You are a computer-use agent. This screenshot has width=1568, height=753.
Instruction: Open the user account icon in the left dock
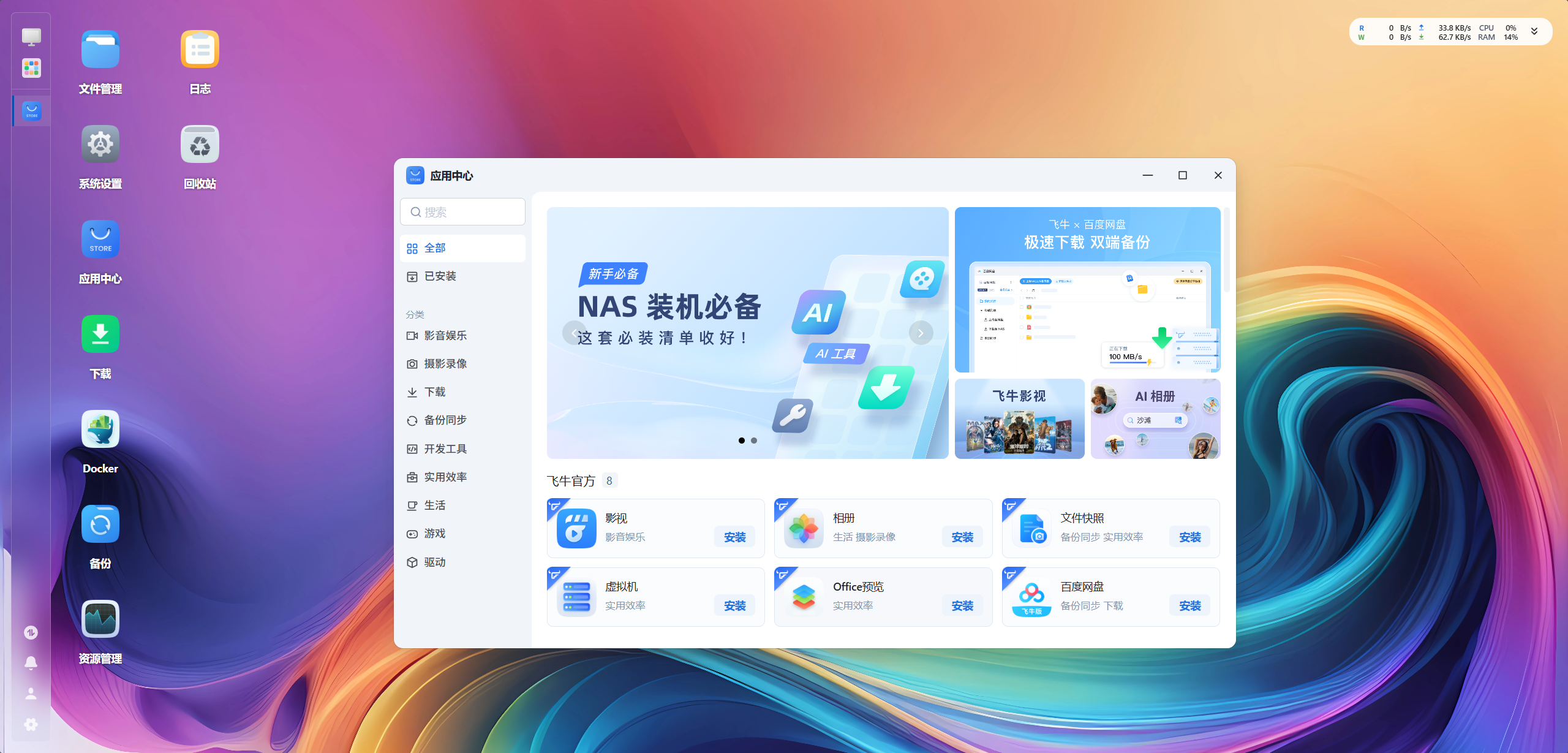tap(31, 694)
